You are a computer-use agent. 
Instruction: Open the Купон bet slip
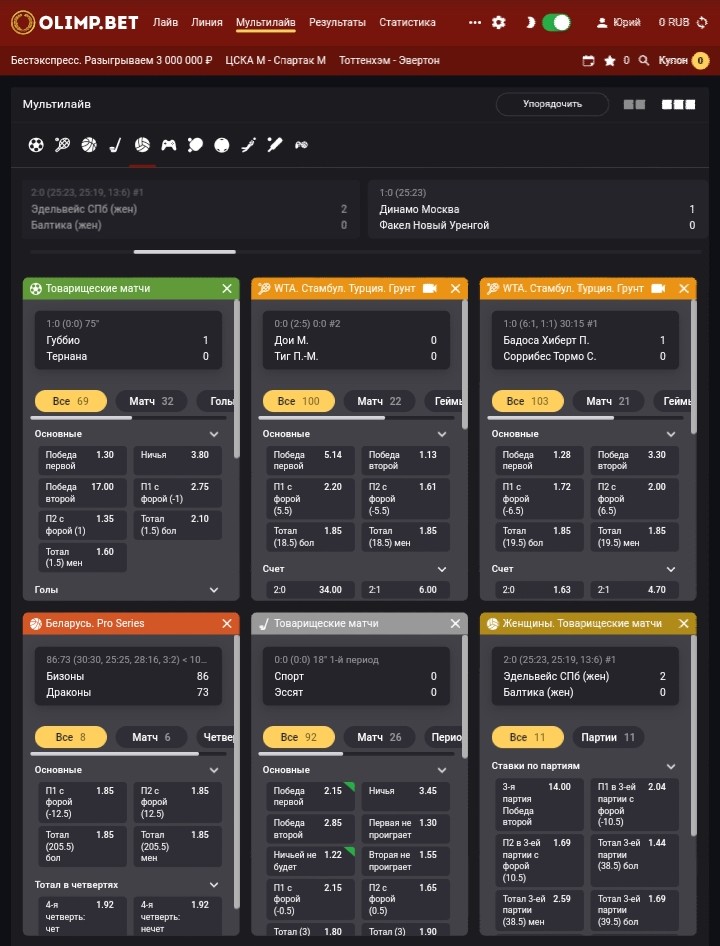[673, 61]
